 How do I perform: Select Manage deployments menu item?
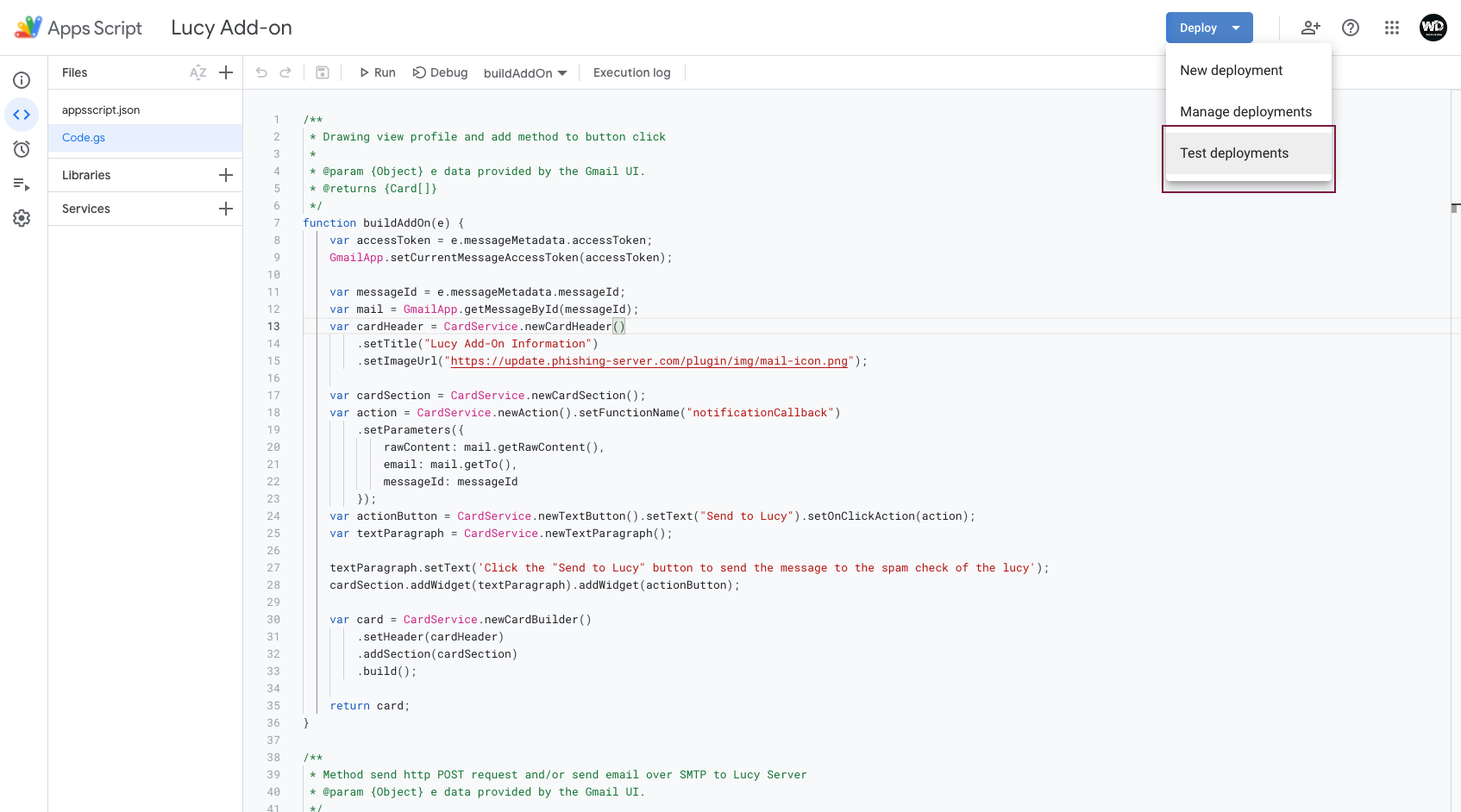1248,112
